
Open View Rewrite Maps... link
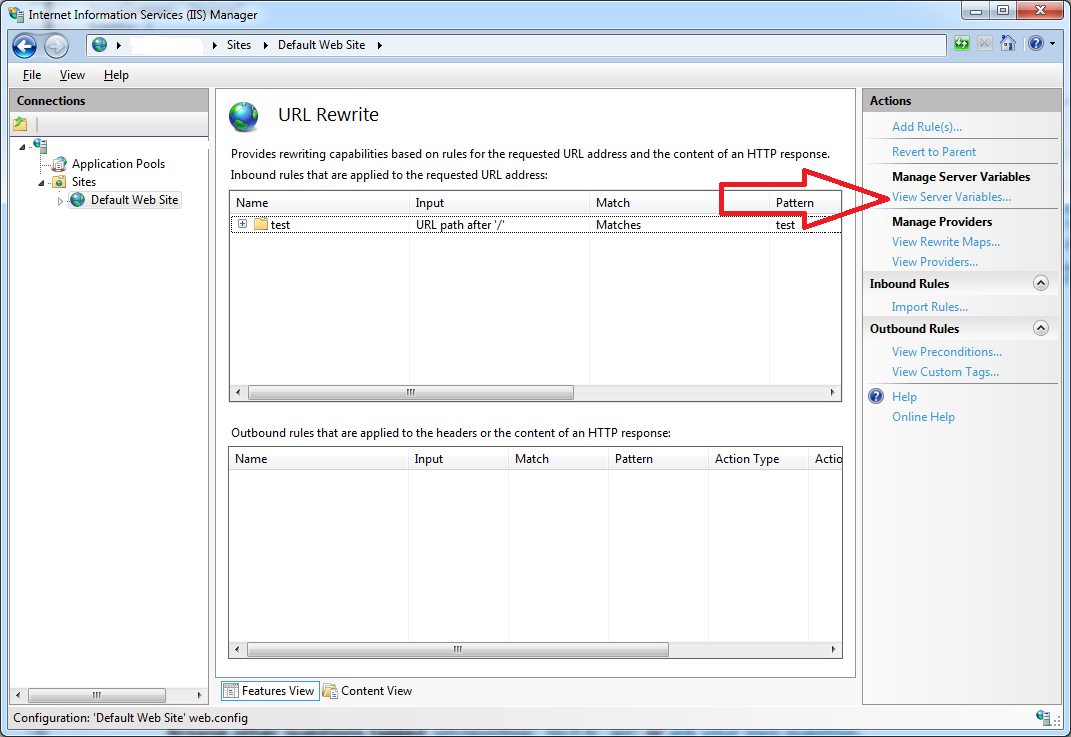[x=945, y=242]
